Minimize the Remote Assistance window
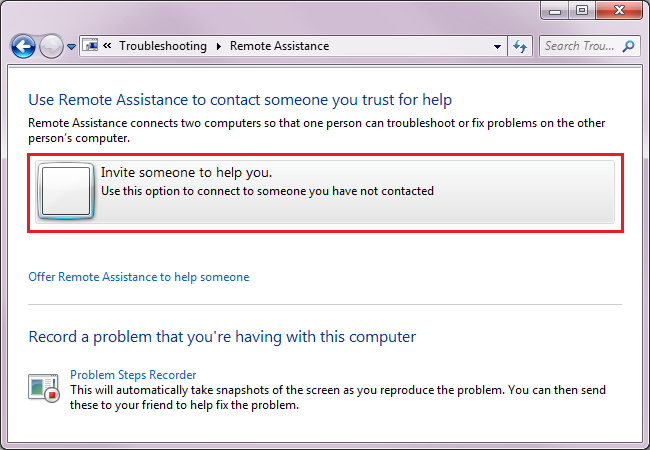This screenshot has width=650, height=450. (555, 11)
